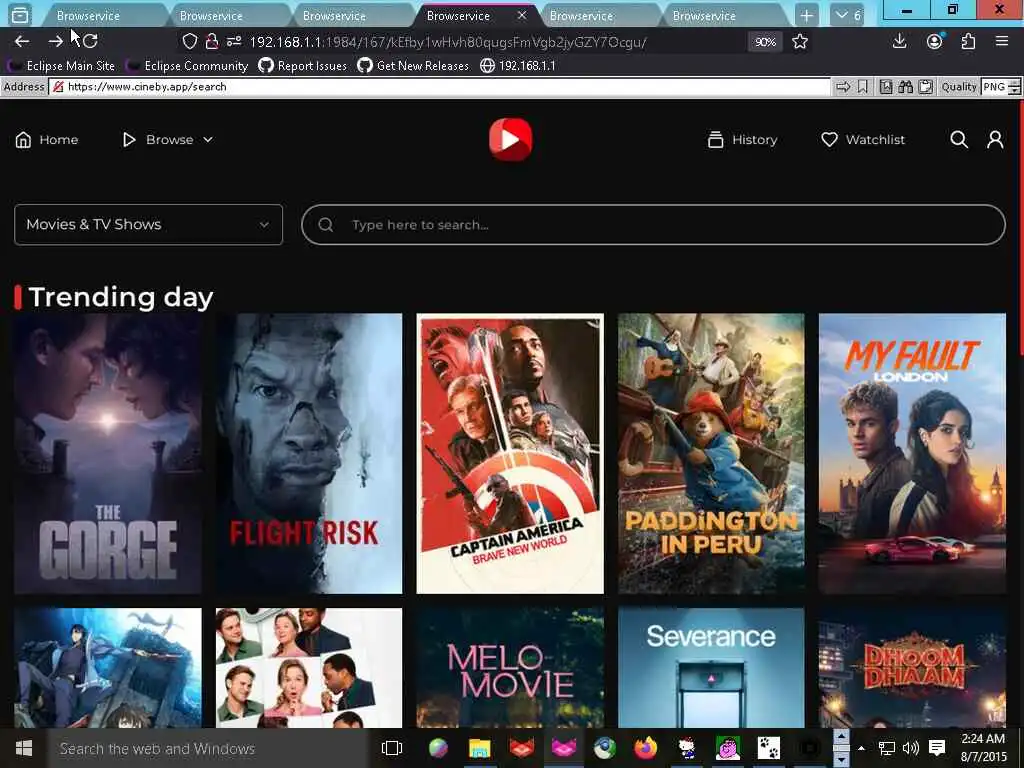The width and height of the screenshot is (1024, 768).
Task: Click the 90% zoom level indicator
Action: pos(765,42)
